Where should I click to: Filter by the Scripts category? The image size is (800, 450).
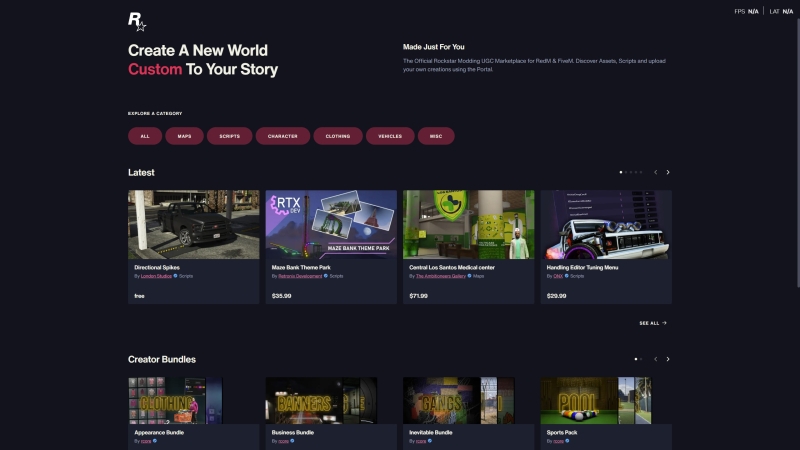(x=229, y=136)
